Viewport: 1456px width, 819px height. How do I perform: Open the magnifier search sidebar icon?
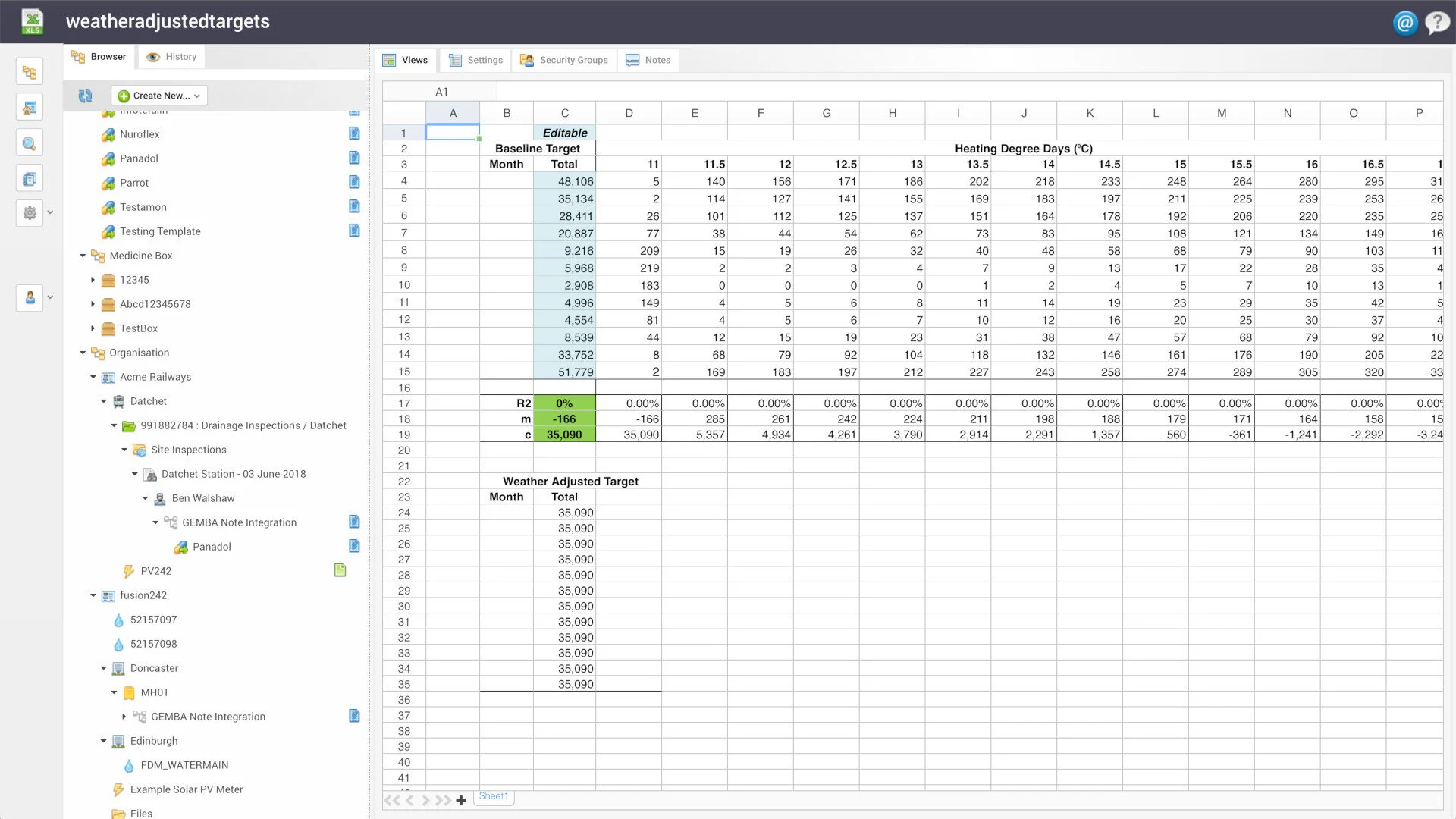tap(30, 143)
